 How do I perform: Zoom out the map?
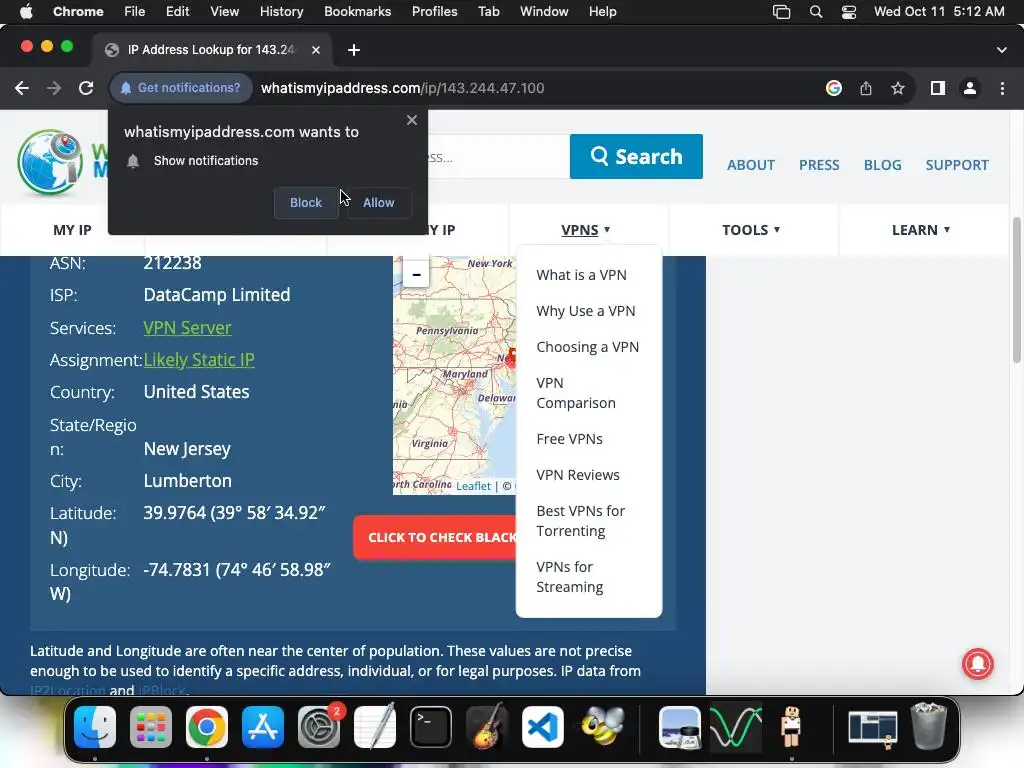[416, 275]
